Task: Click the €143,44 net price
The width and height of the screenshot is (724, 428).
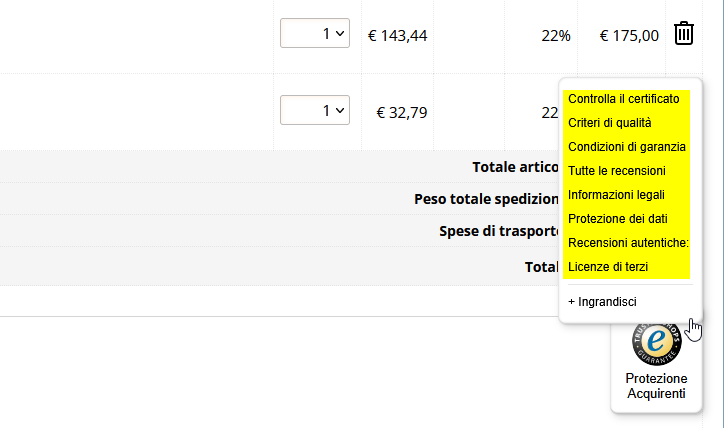Action: [398, 36]
